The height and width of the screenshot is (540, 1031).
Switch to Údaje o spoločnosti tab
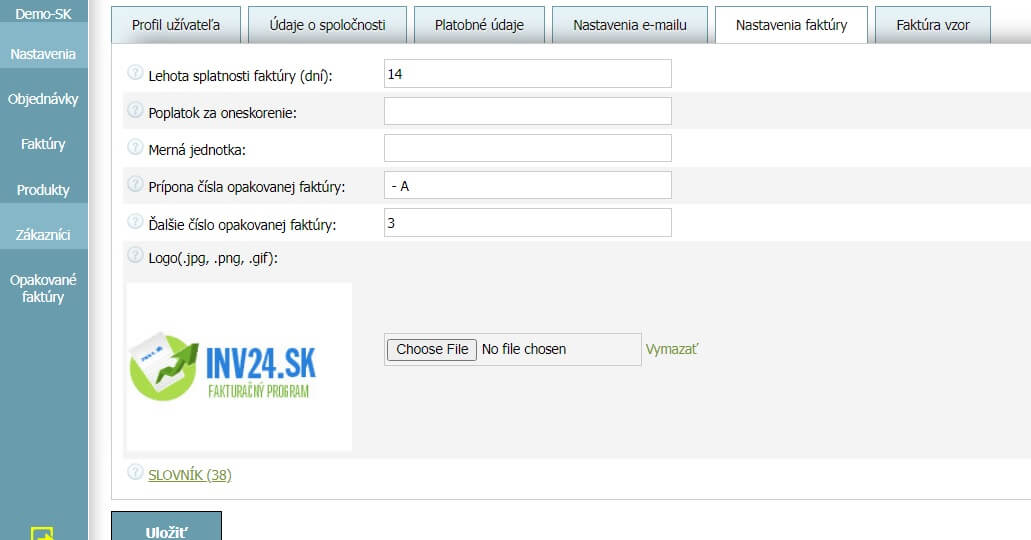pos(327,25)
